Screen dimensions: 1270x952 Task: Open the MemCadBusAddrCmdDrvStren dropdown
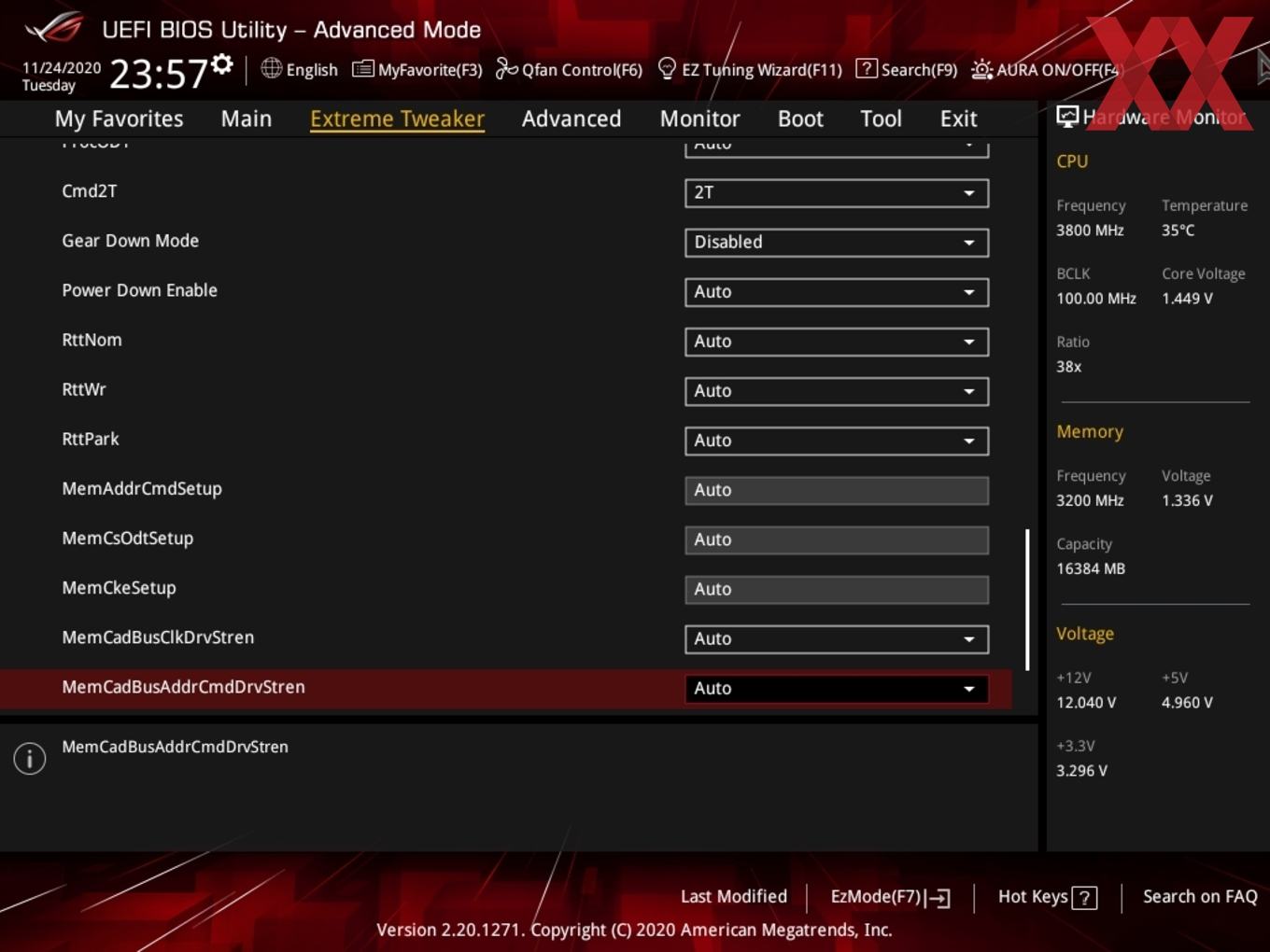837,688
